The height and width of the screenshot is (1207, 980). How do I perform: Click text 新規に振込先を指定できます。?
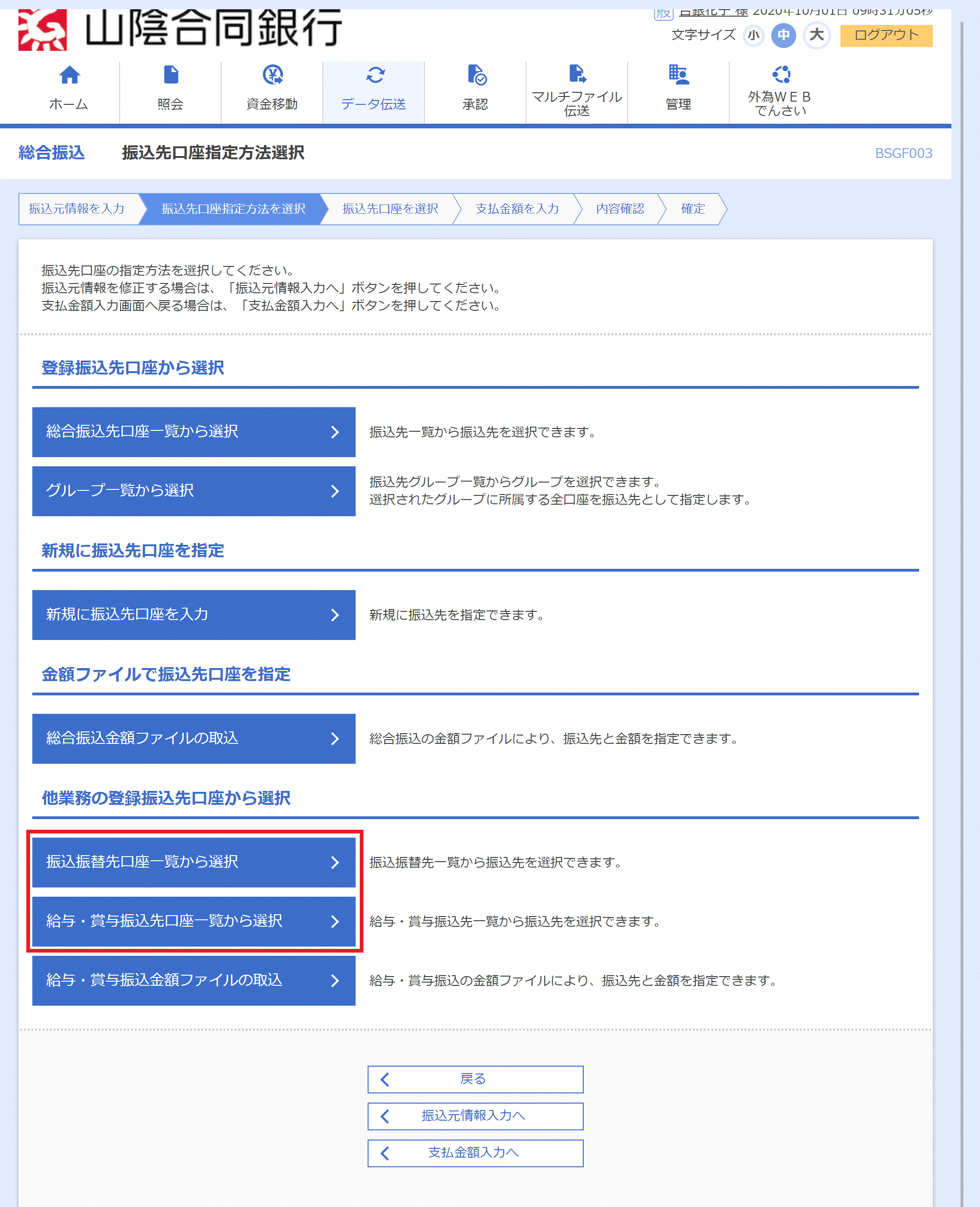click(457, 615)
